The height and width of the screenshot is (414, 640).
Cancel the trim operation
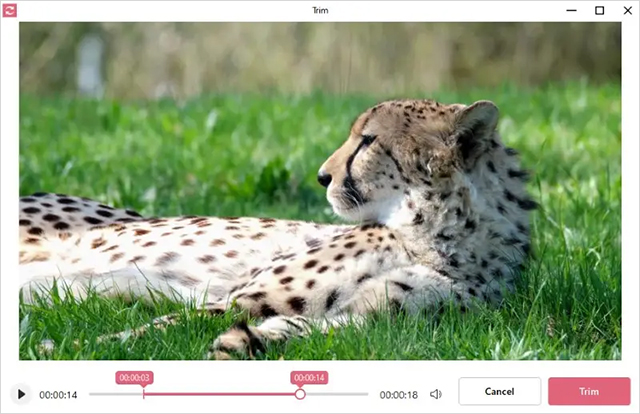point(500,391)
